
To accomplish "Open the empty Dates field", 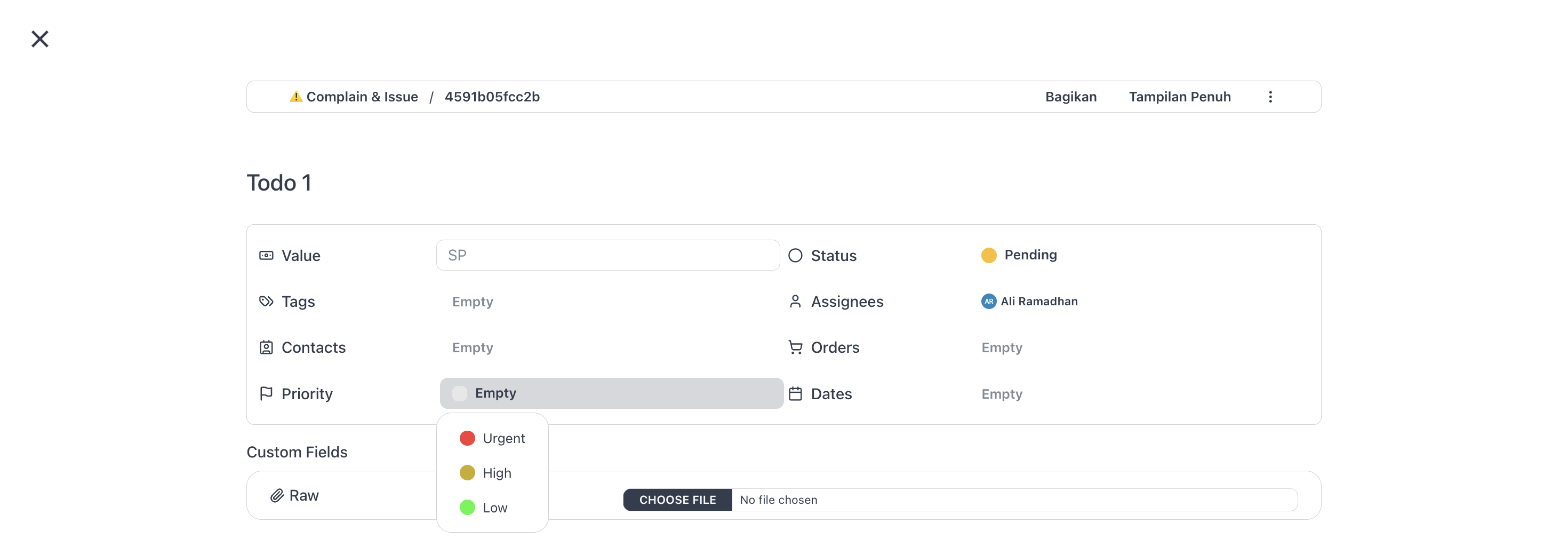I will coord(1001,393).
